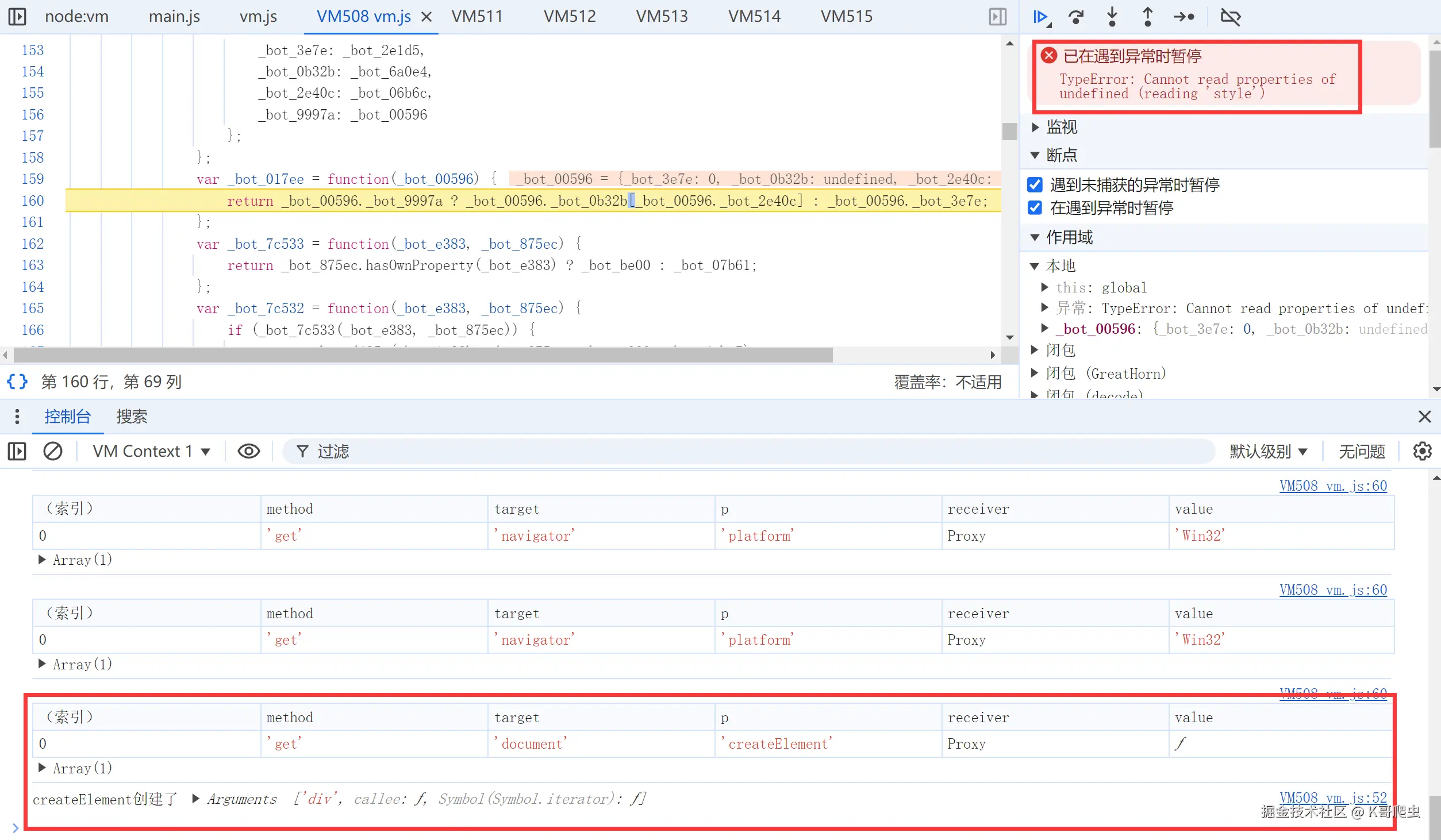Open the VM508 vm.js:52 source link
The height and width of the screenshot is (840, 1441).
pyautogui.click(x=1332, y=797)
